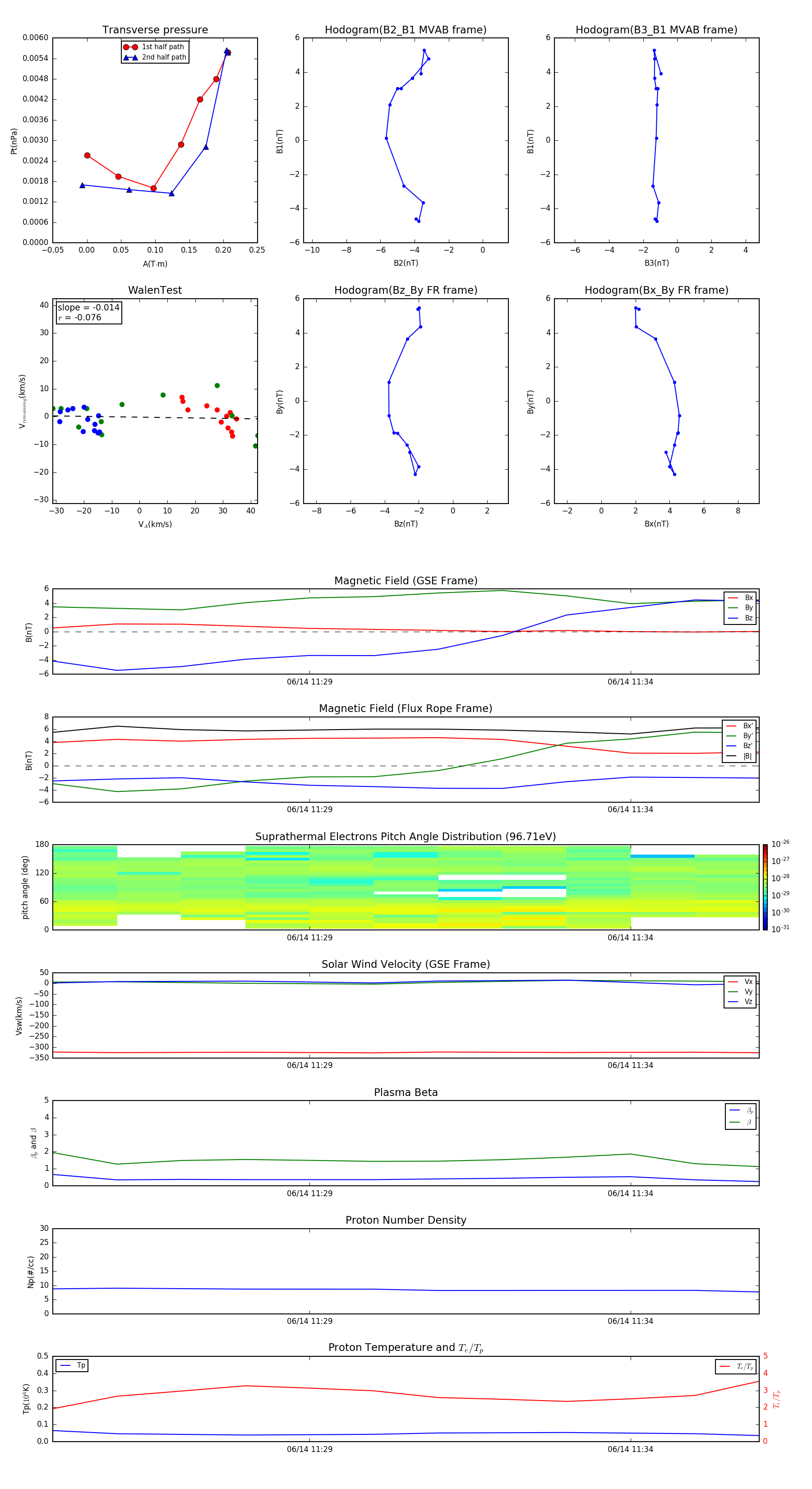This screenshot has height=1489, width=812.
Task: Click the 'Plasma Beta' panel title
Action: (x=406, y=1092)
